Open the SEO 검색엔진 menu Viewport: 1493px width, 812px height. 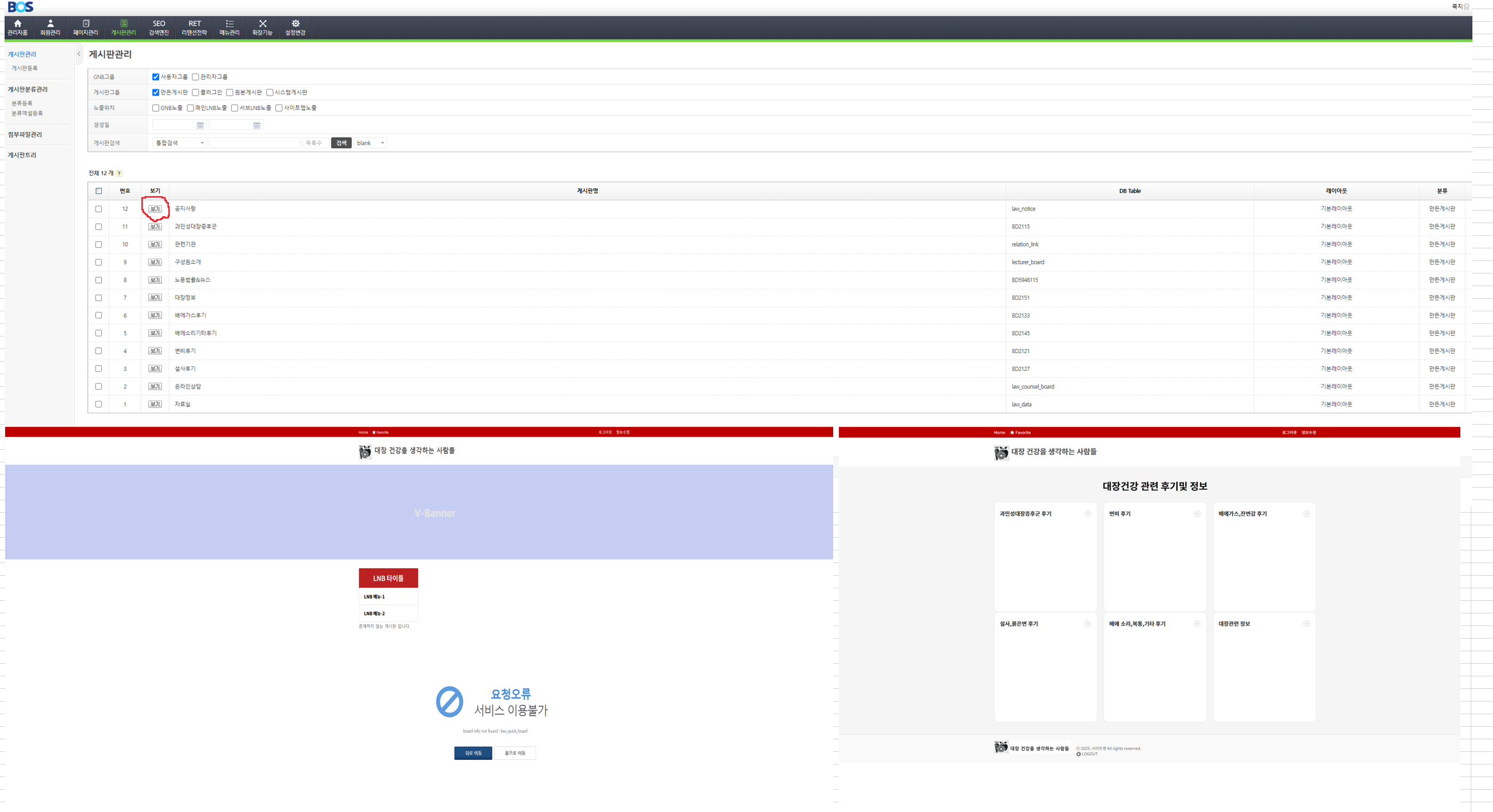point(158,27)
